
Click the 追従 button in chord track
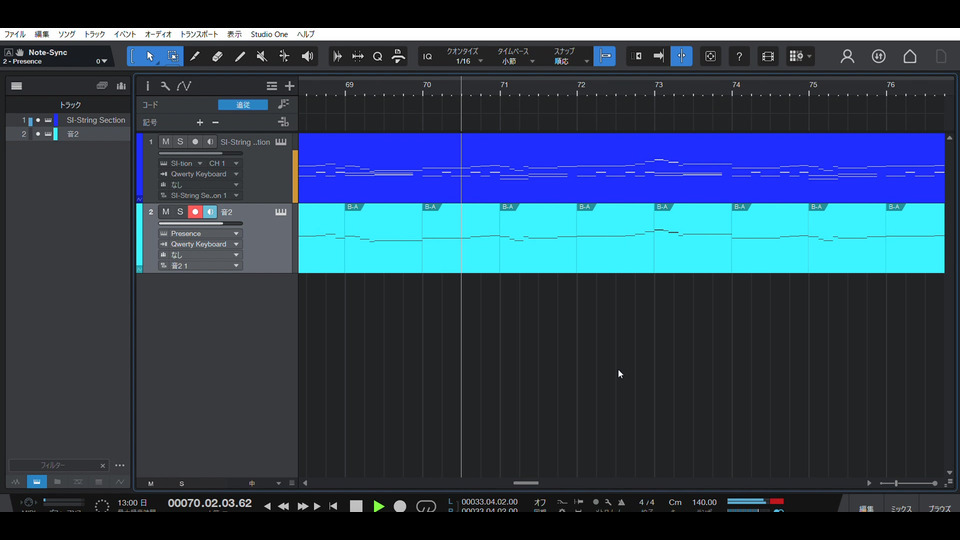tap(243, 105)
